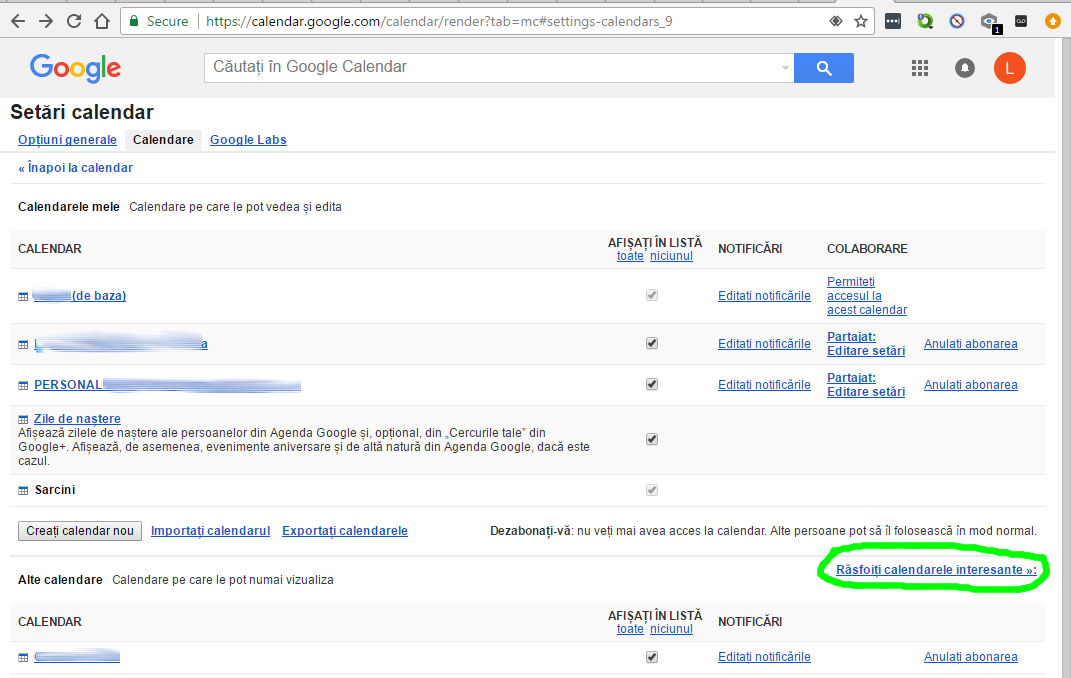Toggle the Alte calendare first calendar checkbox
Viewport: 1071px width, 678px height.
point(652,657)
